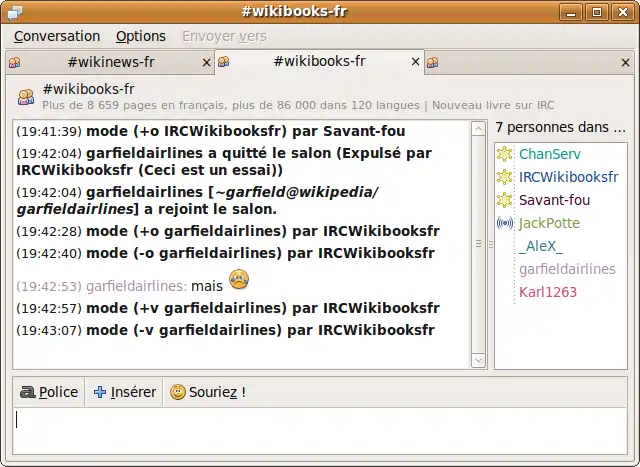
Task: Click the #wikibooks-fr channel icon beside the topic
Action: click(x=26, y=96)
